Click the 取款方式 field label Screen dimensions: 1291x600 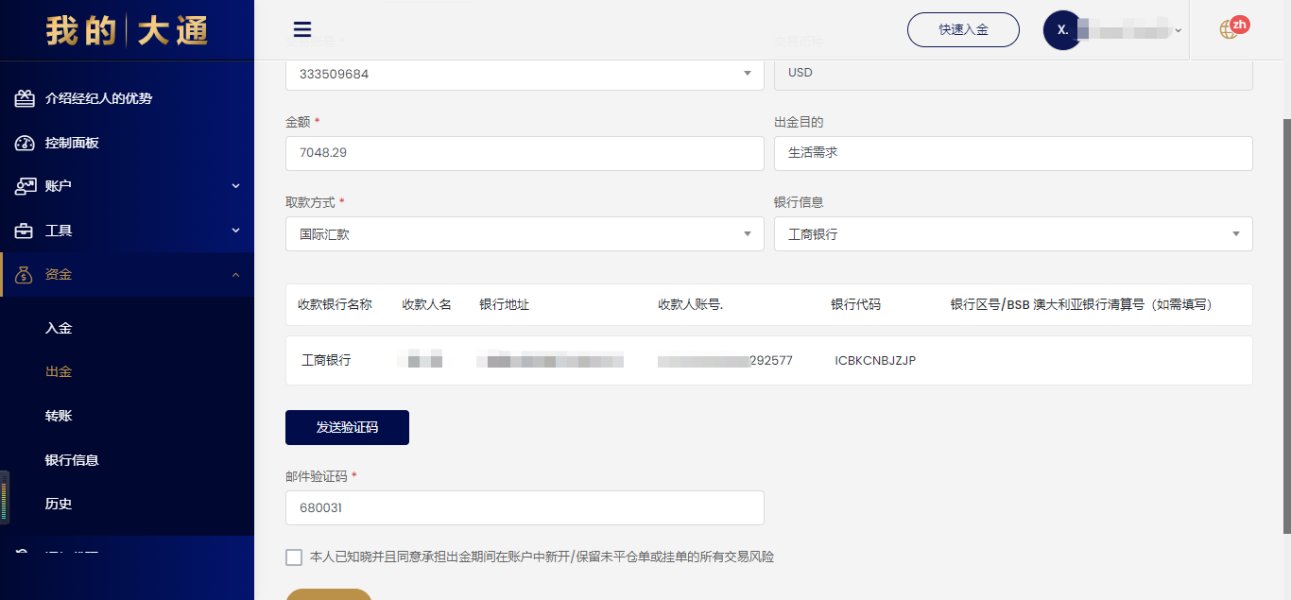pos(315,202)
